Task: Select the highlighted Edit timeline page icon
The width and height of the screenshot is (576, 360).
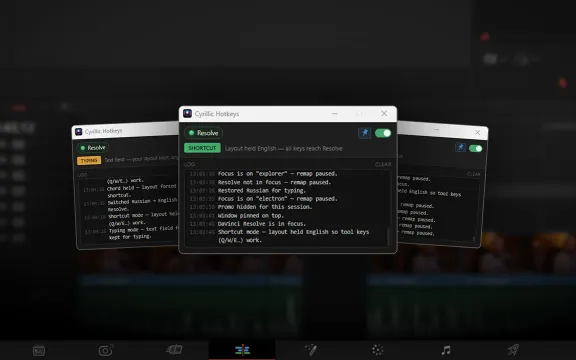Action: (242, 350)
